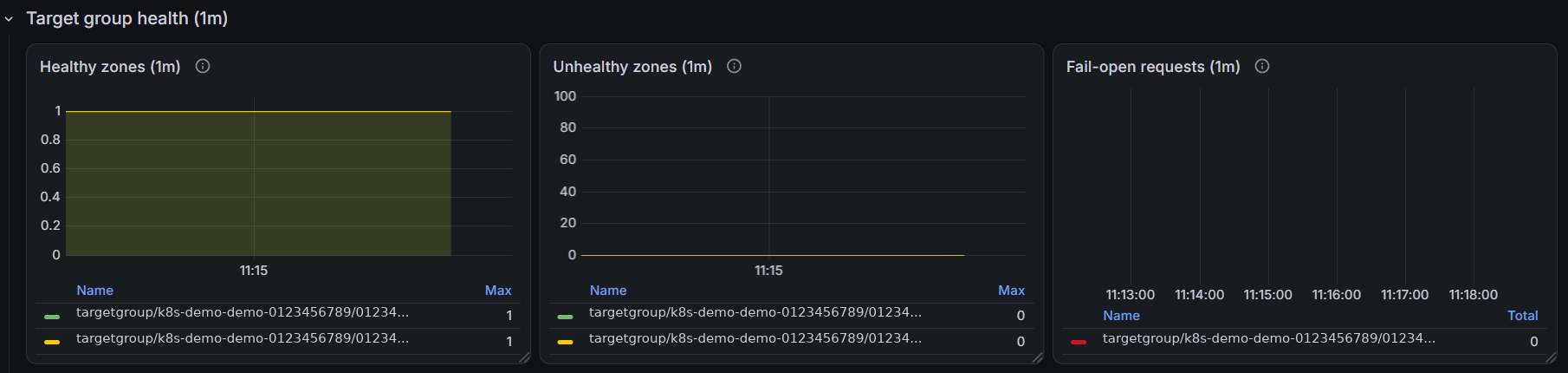Viewport: 1568px width, 373px height.
Task: Click resize handle of Unhealthy zones panel
Action: (x=1037, y=357)
